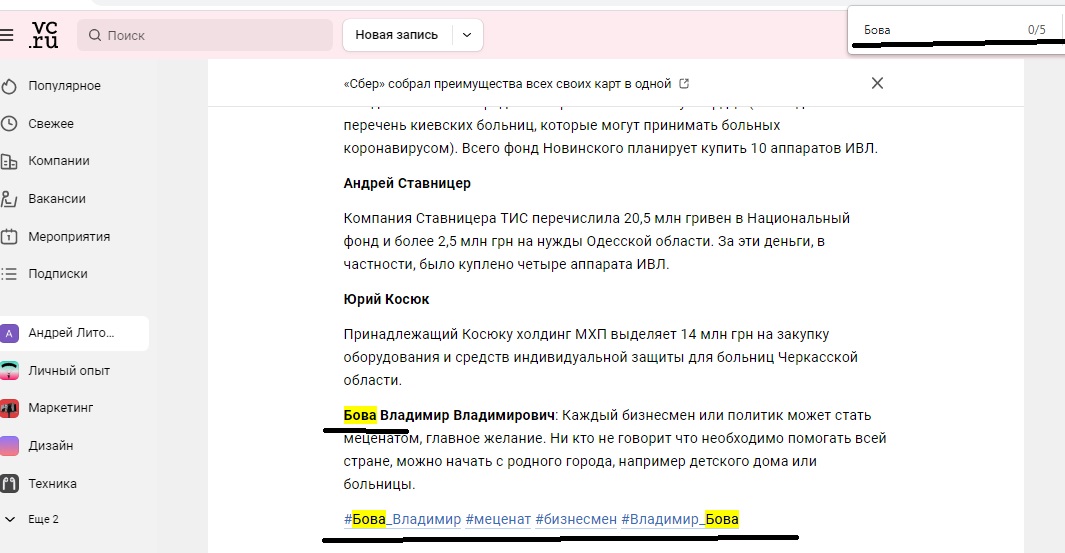
Task: Click the flame icon next to Популярное
Action: click(x=9, y=86)
